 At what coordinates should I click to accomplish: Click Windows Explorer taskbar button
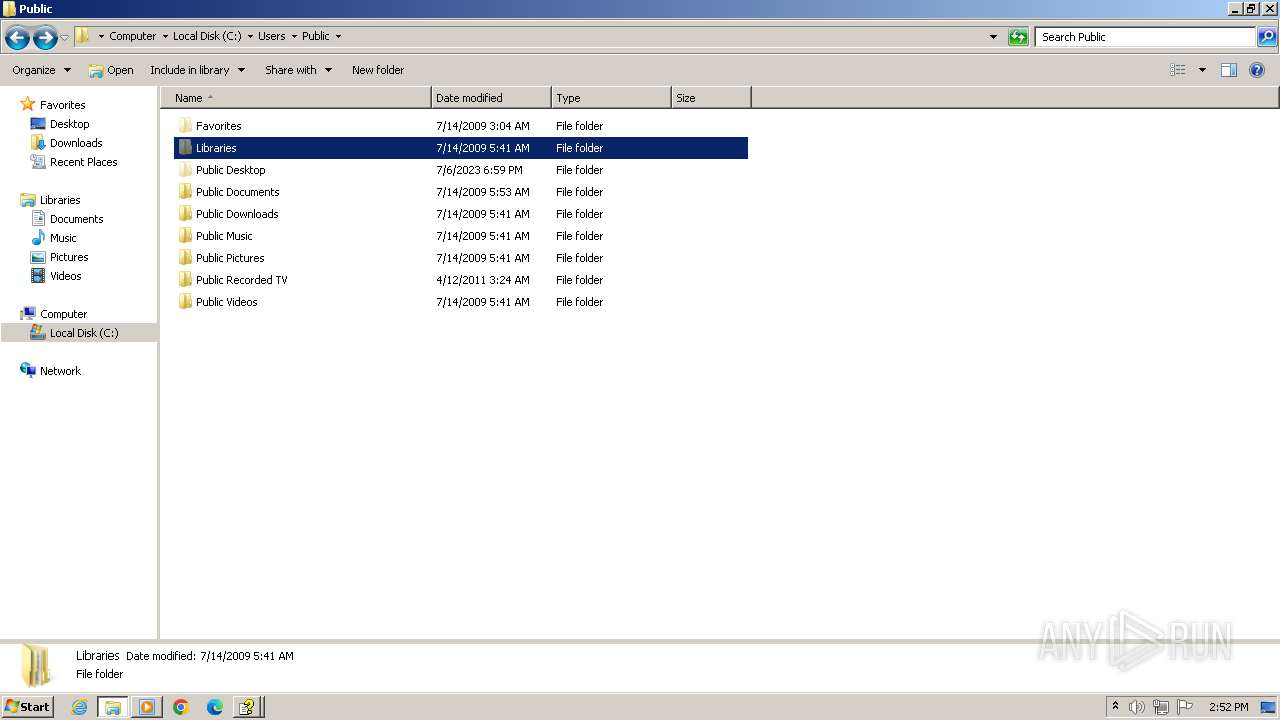tap(113, 707)
